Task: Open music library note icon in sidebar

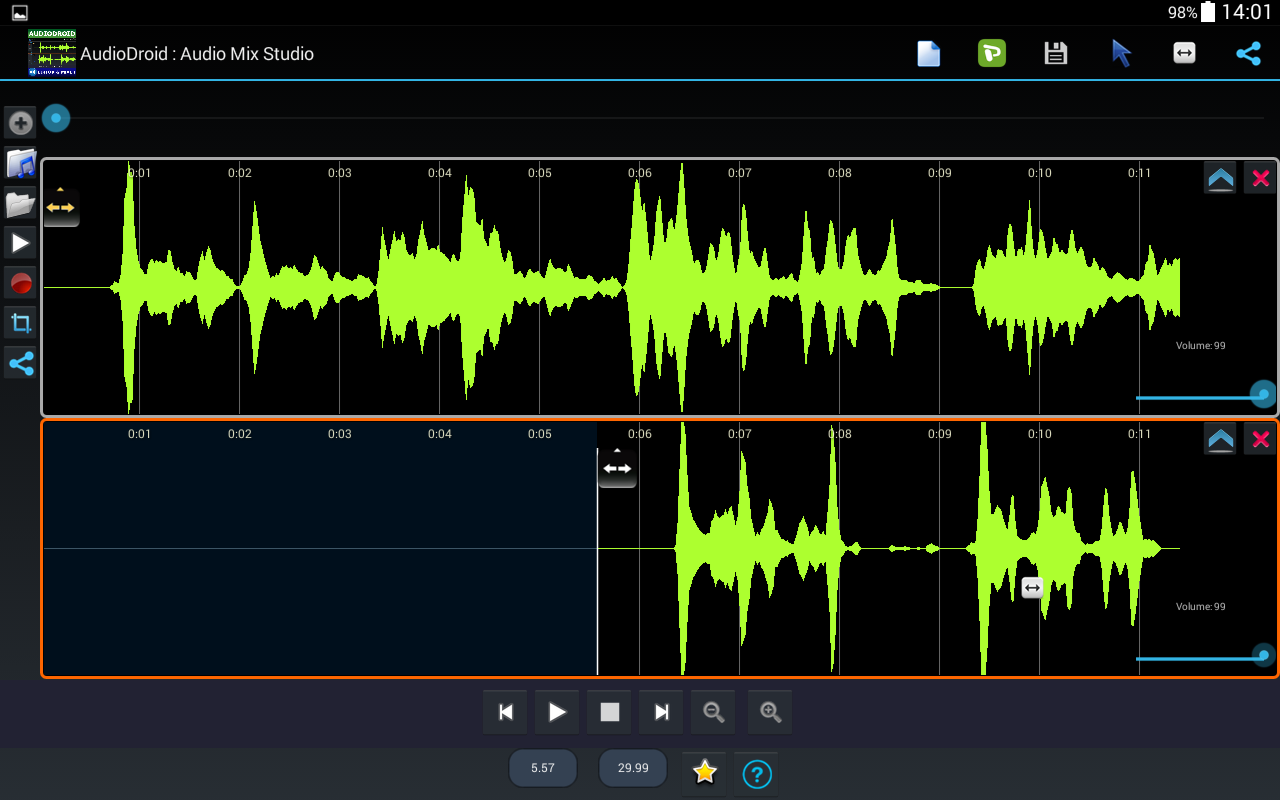Action: click(20, 163)
